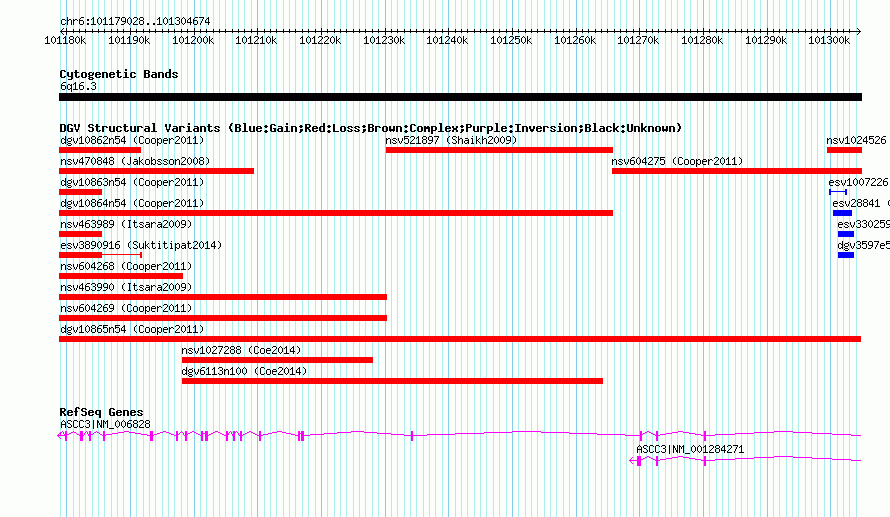Screen dimensions: 890x517
Task: Click the dgv10862n54 (Cooper2011) variant label
Action: pyautogui.click(x=132, y=140)
